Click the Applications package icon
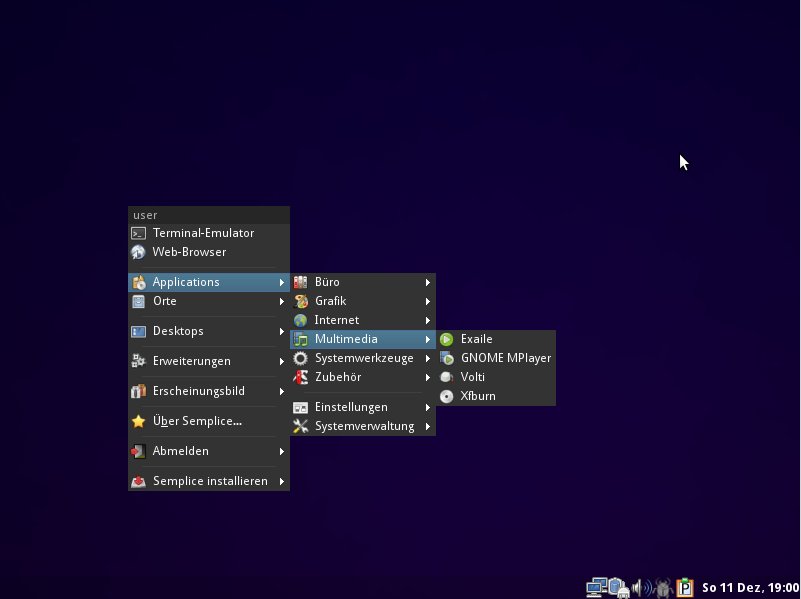Screen dimensions: 801x599 click(138, 282)
